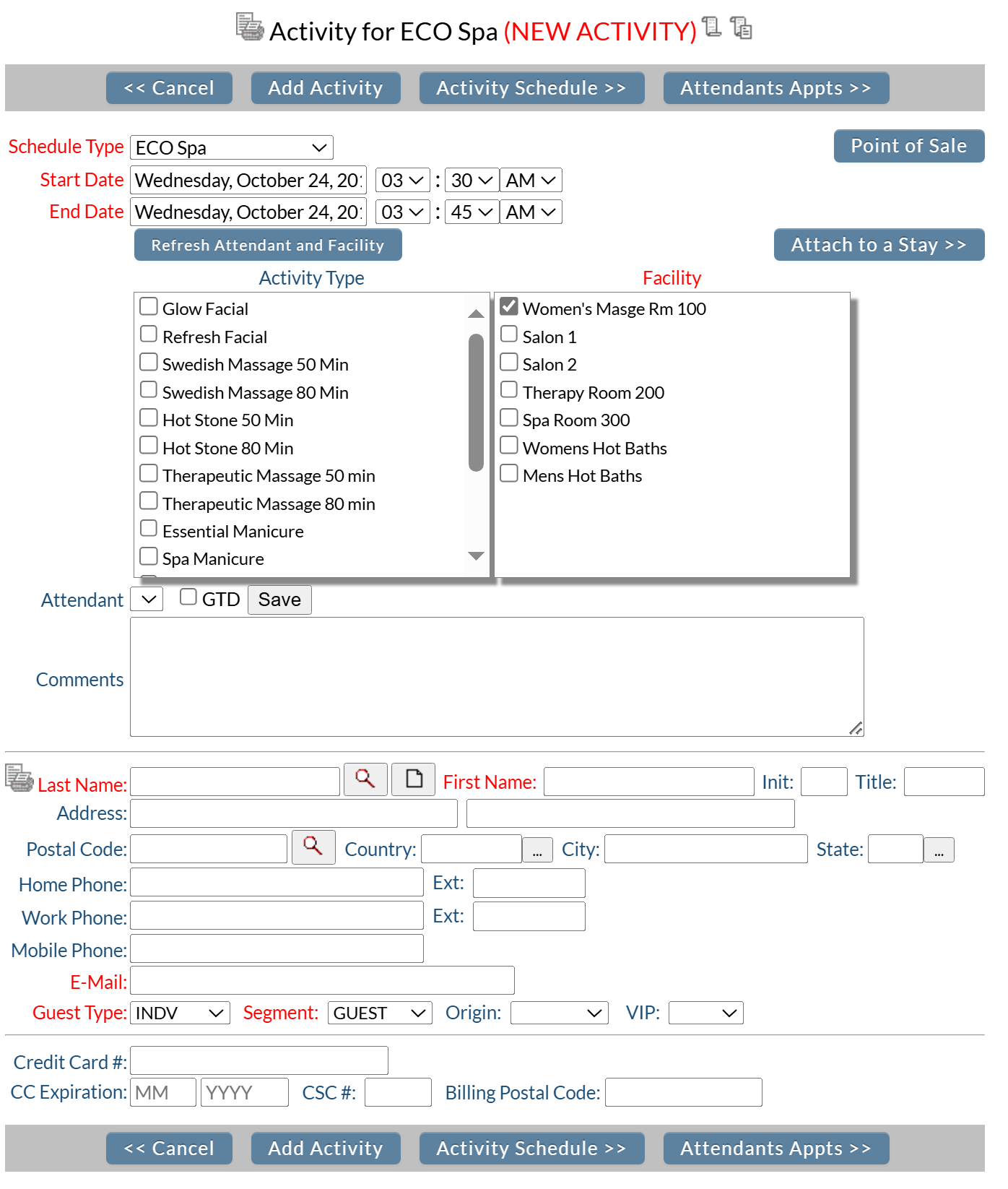The width and height of the screenshot is (1008, 1189).
Task: Click bottom Add Activity button
Action: 326,1148
